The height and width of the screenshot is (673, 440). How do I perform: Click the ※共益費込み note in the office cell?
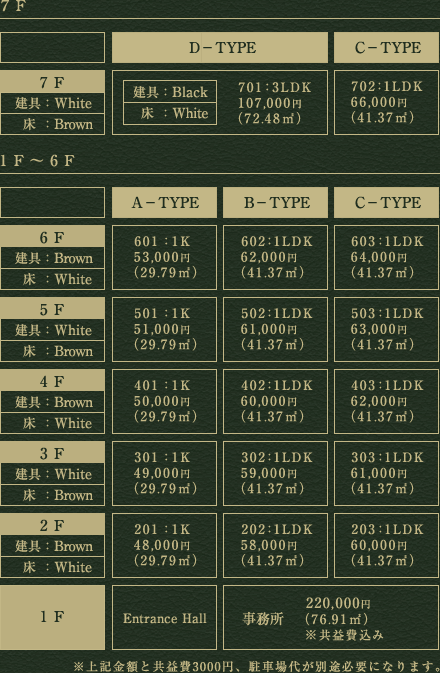pyautogui.click(x=344, y=635)
